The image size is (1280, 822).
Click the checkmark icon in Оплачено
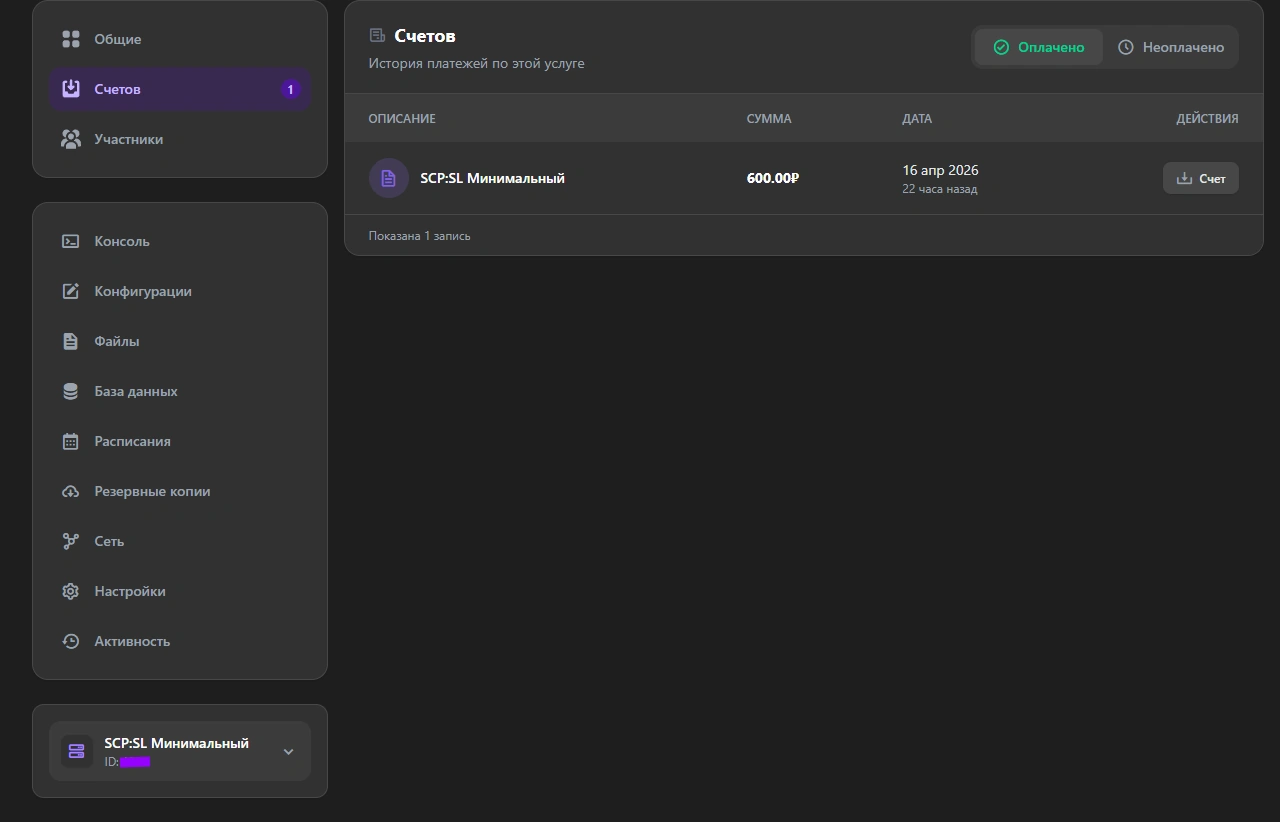click(x=1001, y=47)
